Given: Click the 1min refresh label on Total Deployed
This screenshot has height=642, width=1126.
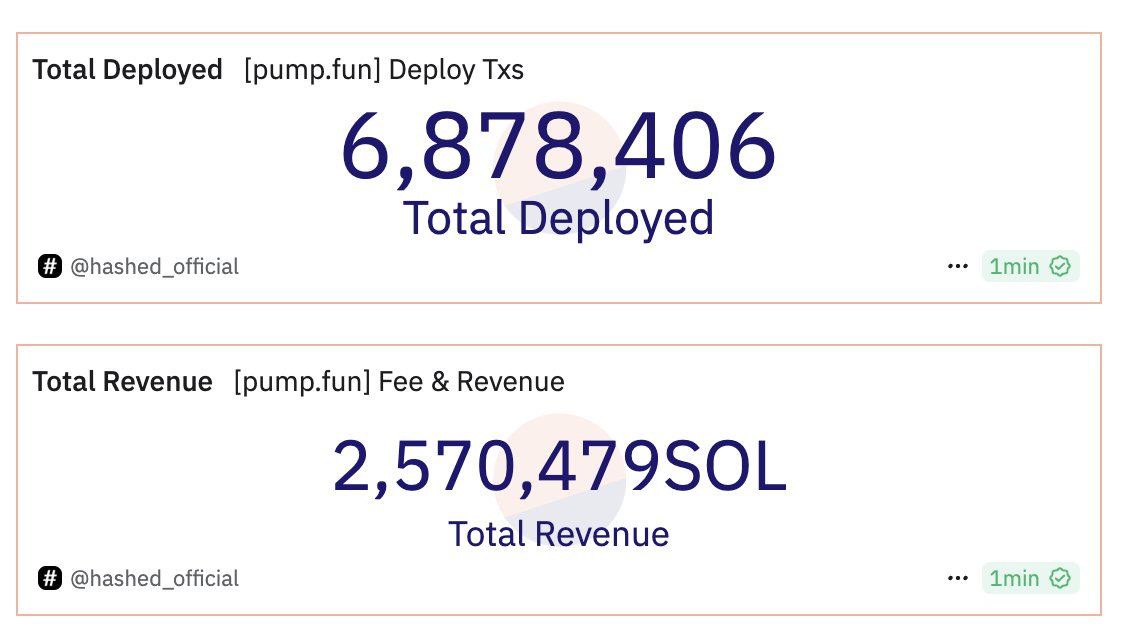Looking at the screenshot, I should (1014, 266).
